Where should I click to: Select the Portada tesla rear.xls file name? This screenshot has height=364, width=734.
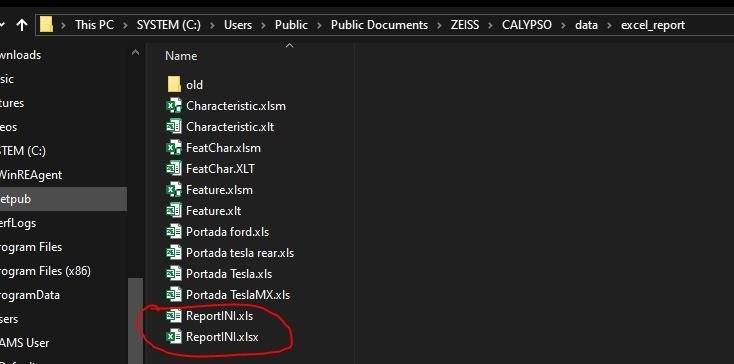(240, 253)
